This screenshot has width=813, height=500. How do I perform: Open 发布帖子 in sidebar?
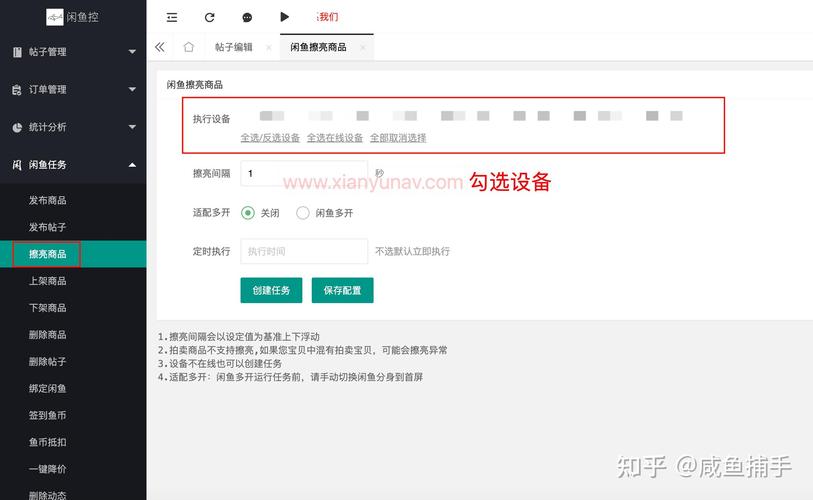[47, 227]
